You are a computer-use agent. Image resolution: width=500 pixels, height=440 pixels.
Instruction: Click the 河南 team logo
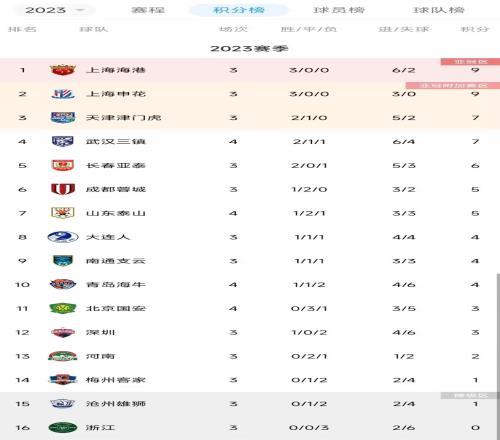[x=63, y=356]
